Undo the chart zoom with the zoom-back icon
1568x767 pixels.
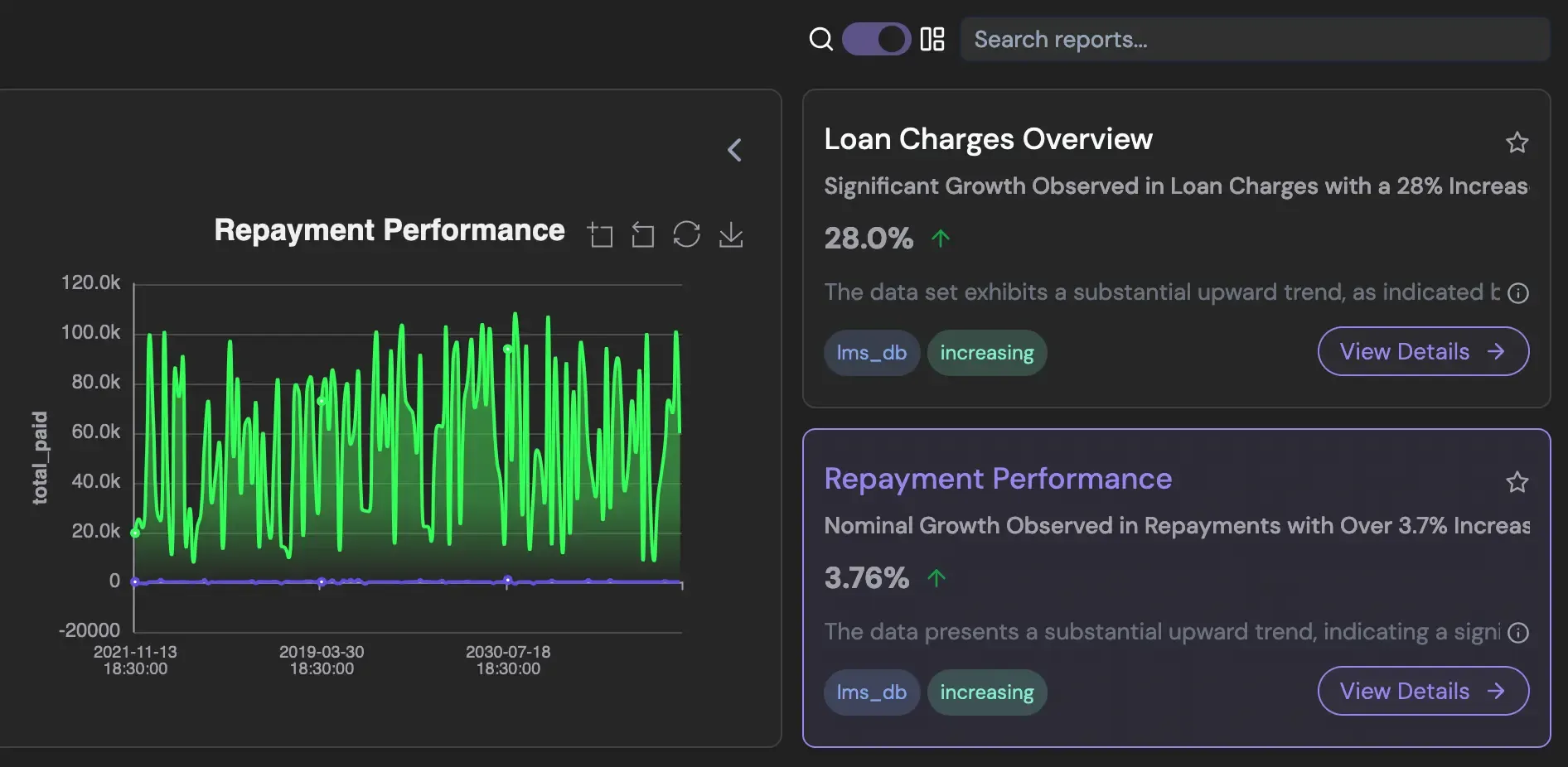point(642,234)
